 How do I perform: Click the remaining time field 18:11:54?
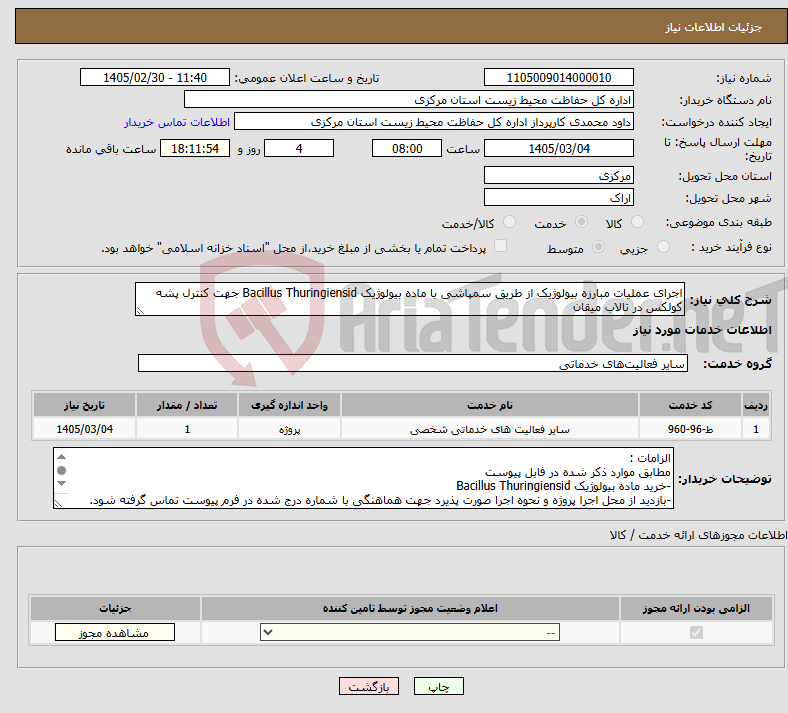(x=195, y=148)
